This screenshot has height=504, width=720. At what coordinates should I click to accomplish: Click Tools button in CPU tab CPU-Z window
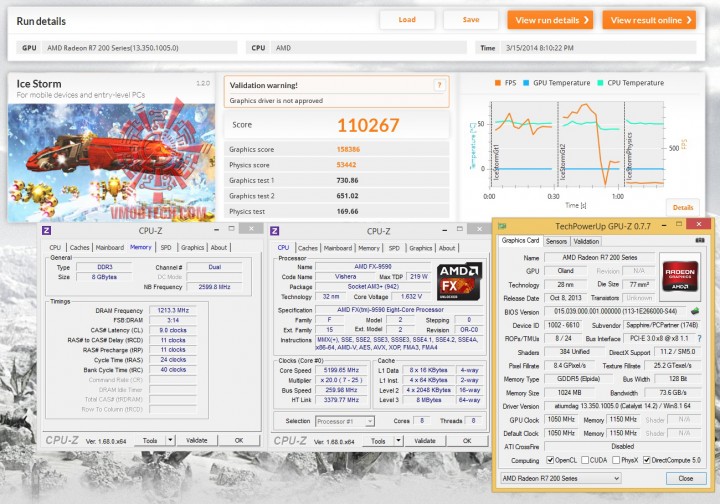tap(378, 441)
